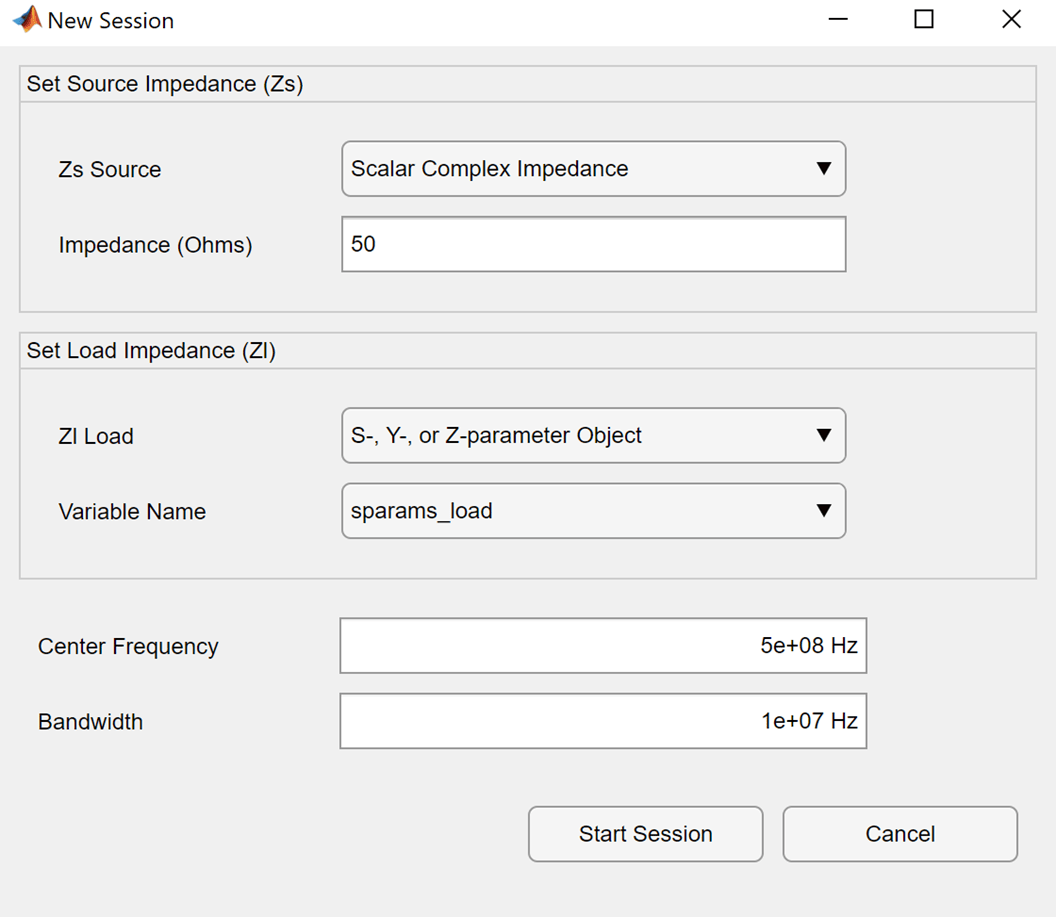Expand the Zl Load dropdown menu
The image size is (1056, 917).
[x=594, y=436]
